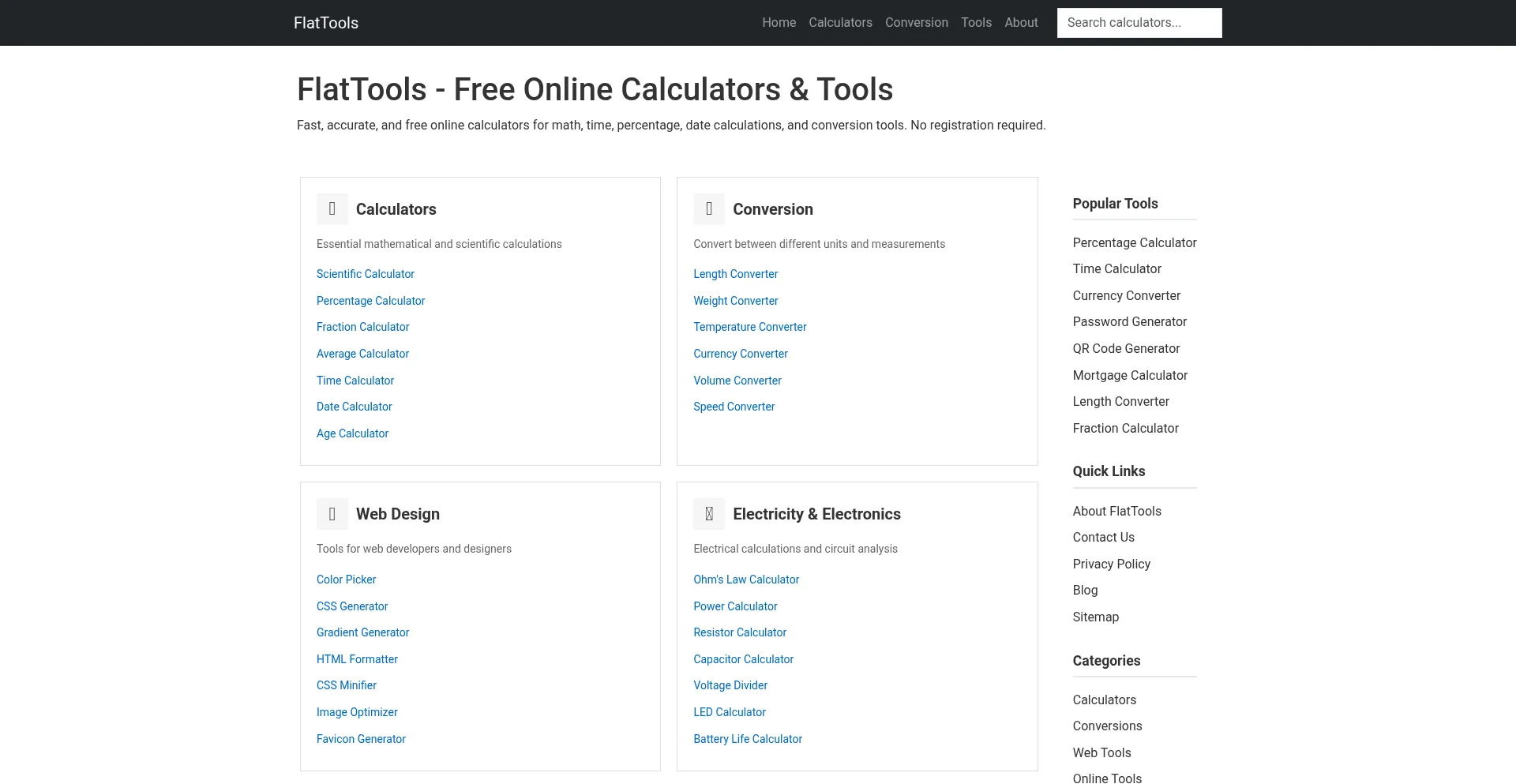The width and height of the screenshot is (1516, 784).
Task: Select Password Generator in Popular Tools
Action: point(1129,321)
